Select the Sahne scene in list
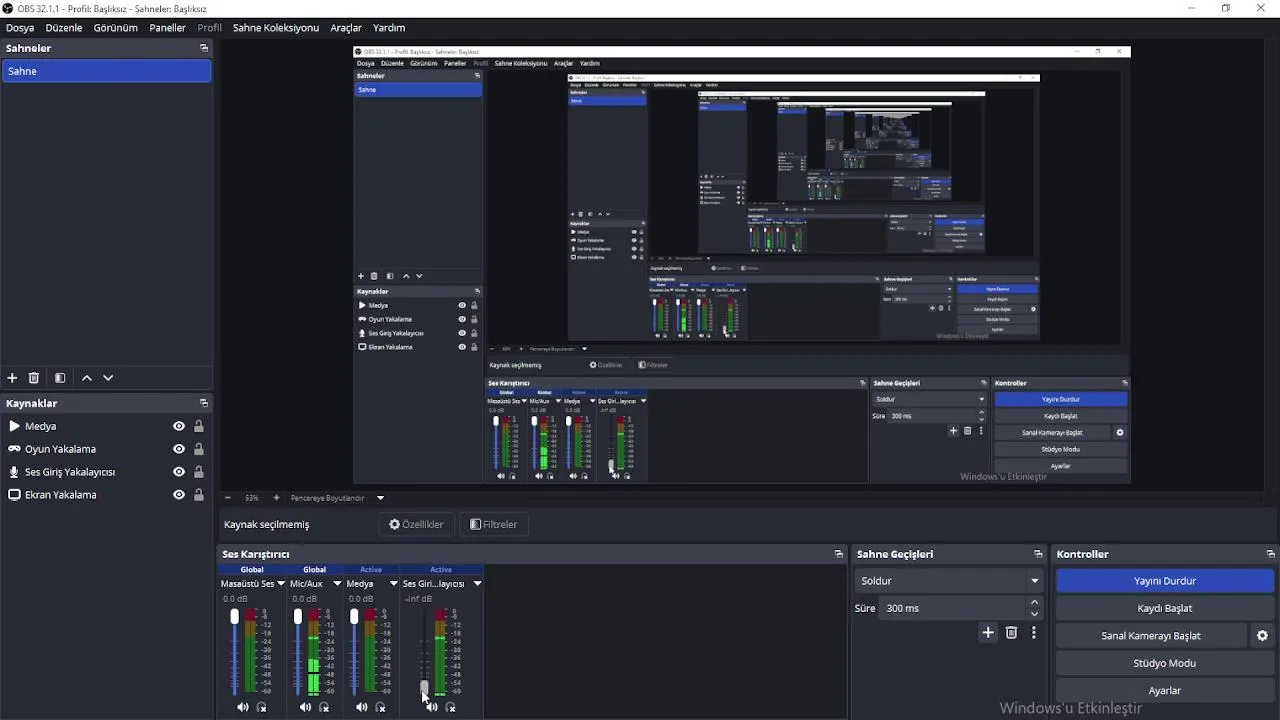1280x720 pixels. 106,71
